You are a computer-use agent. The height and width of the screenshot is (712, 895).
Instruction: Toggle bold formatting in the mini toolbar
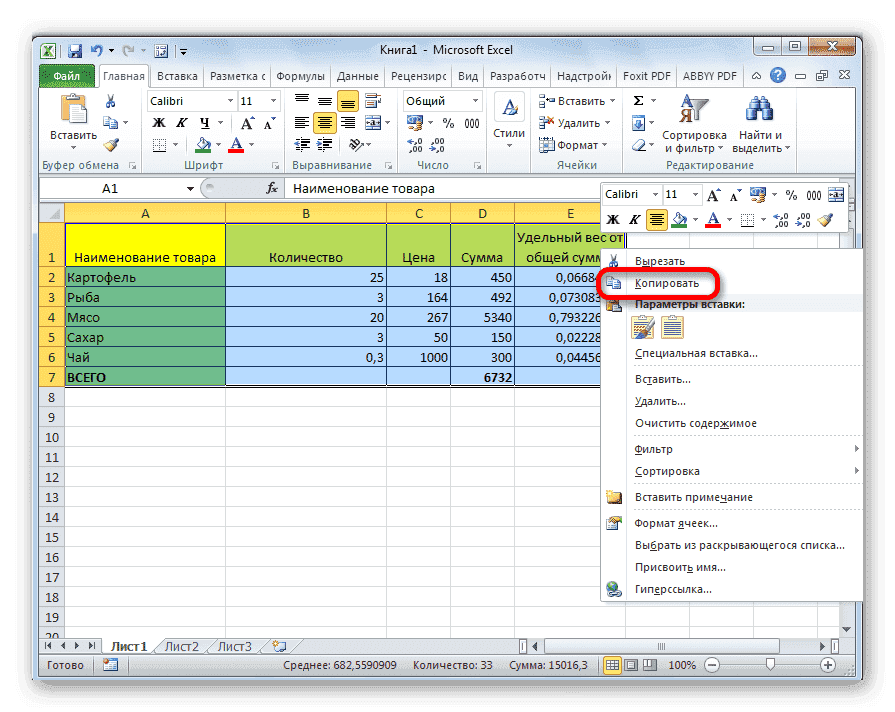coord(612,220)
